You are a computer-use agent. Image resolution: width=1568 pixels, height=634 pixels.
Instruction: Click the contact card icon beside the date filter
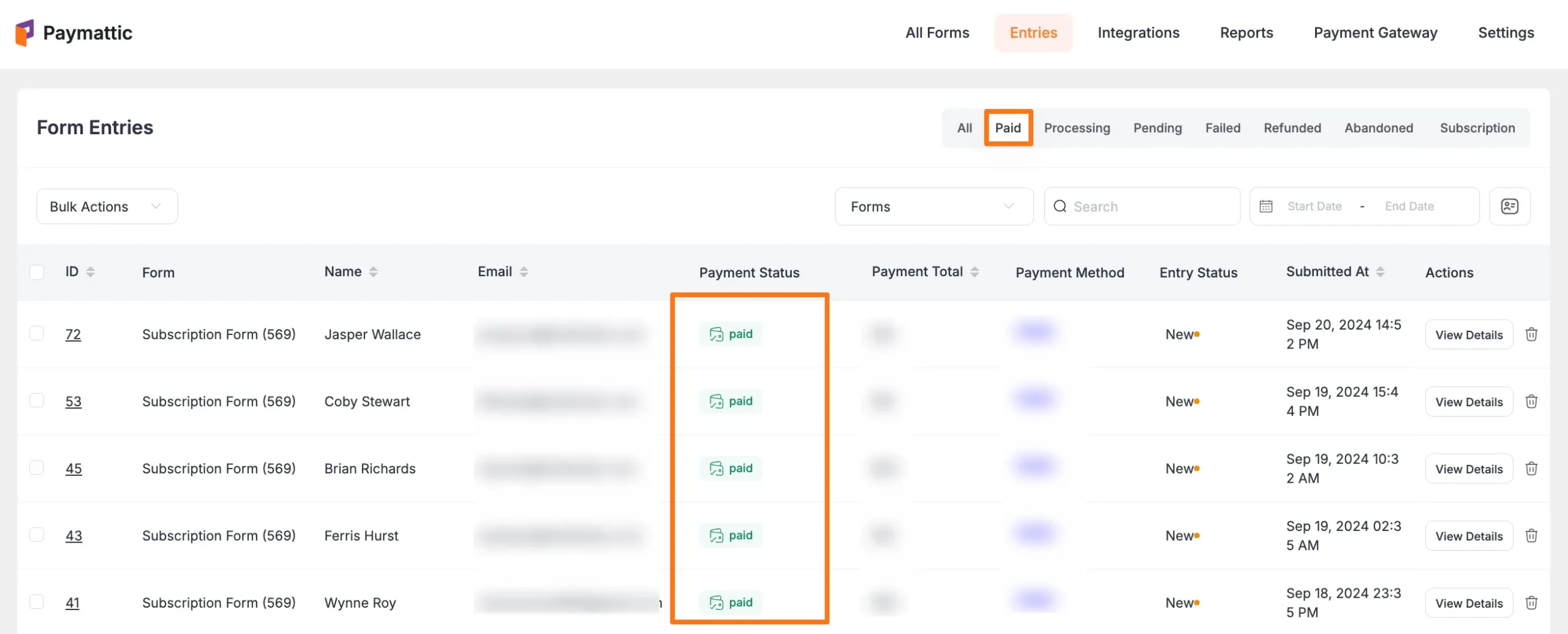(x=1510, y=206)
